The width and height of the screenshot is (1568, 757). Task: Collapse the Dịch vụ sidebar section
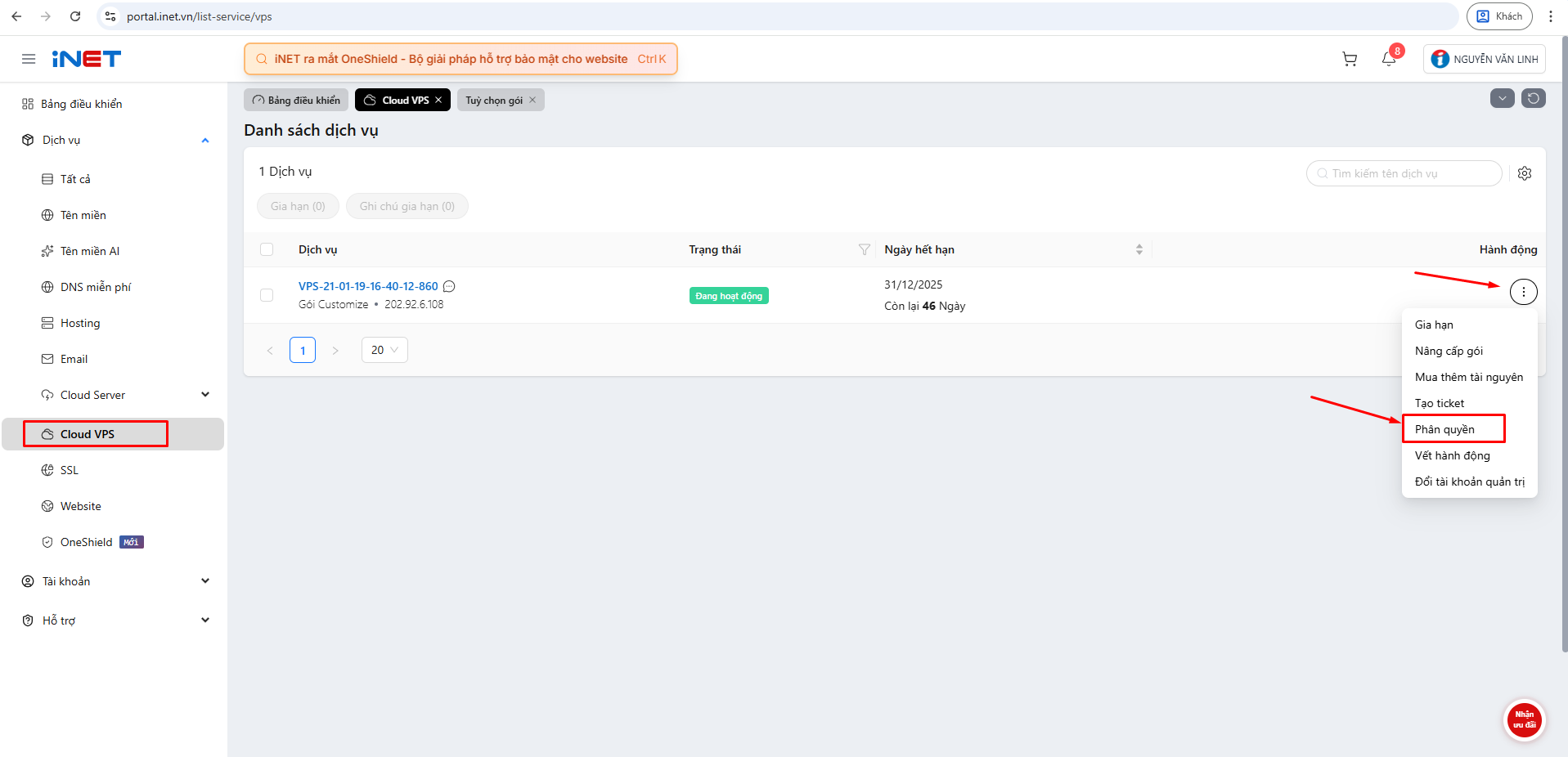tap(205, 141)
